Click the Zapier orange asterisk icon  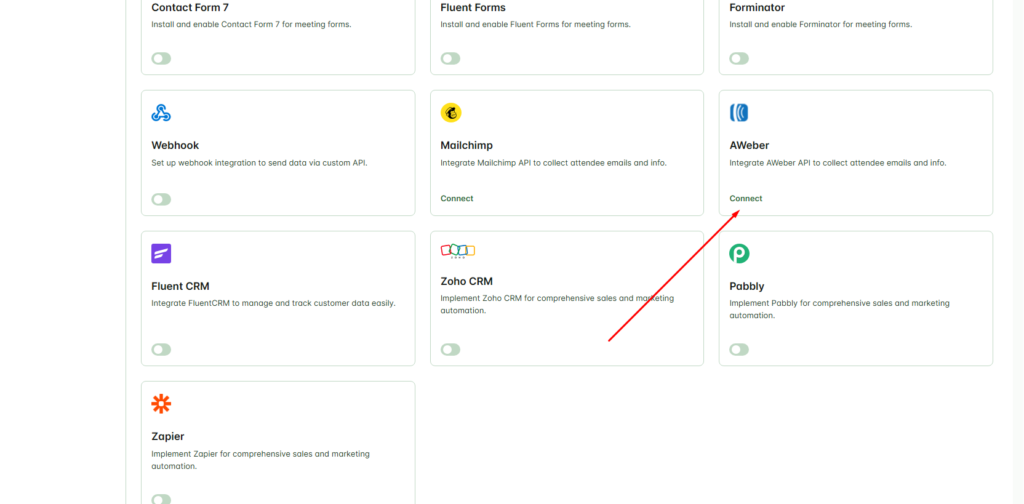tap(161, 404)
